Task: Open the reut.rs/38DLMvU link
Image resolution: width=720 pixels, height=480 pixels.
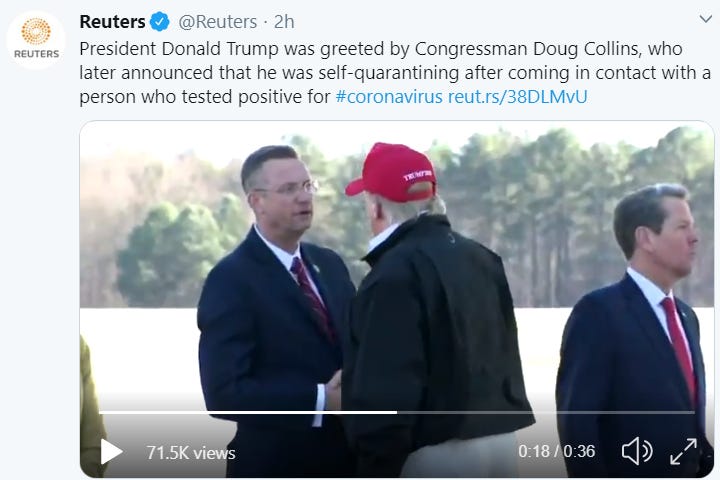Action: [518, 97]
